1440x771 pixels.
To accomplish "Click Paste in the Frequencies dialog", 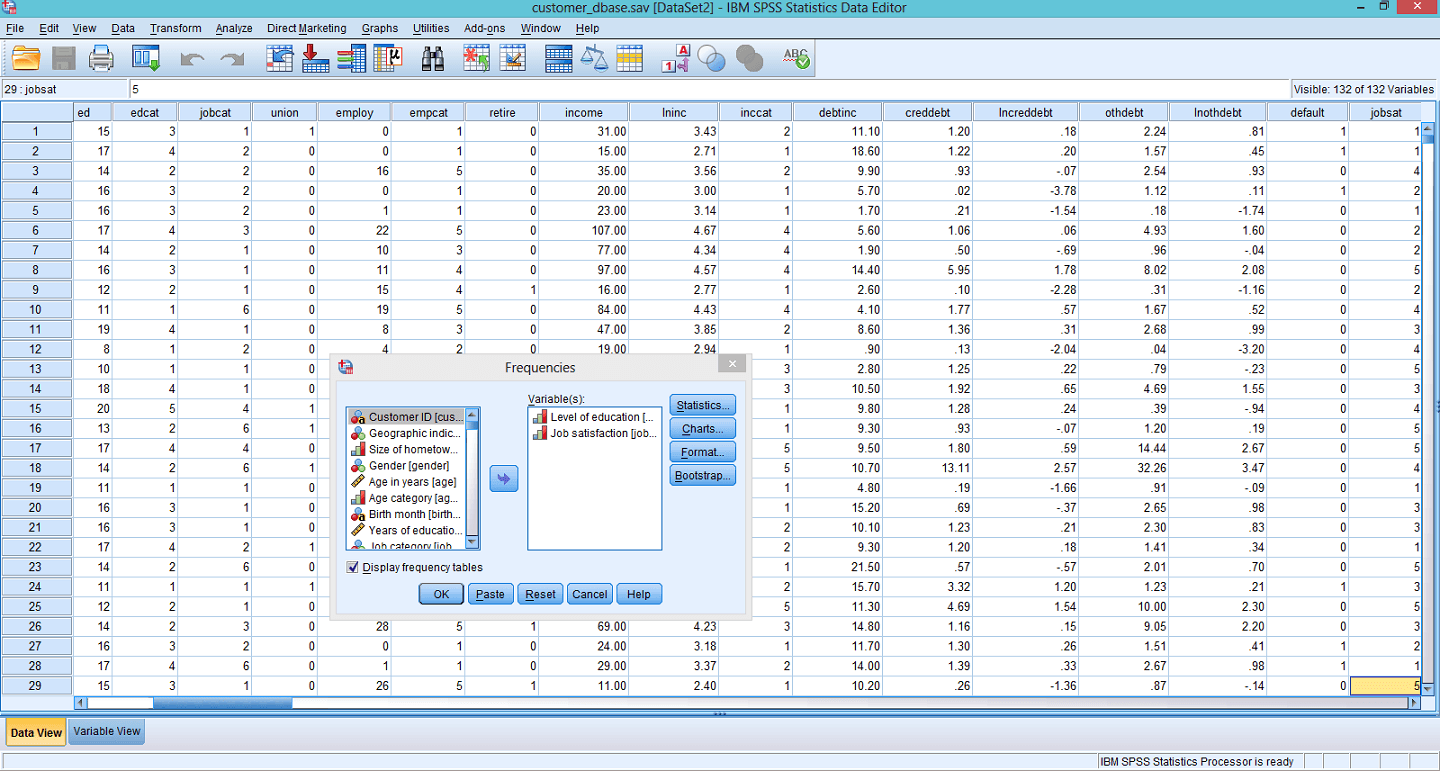I will [490, 594].
